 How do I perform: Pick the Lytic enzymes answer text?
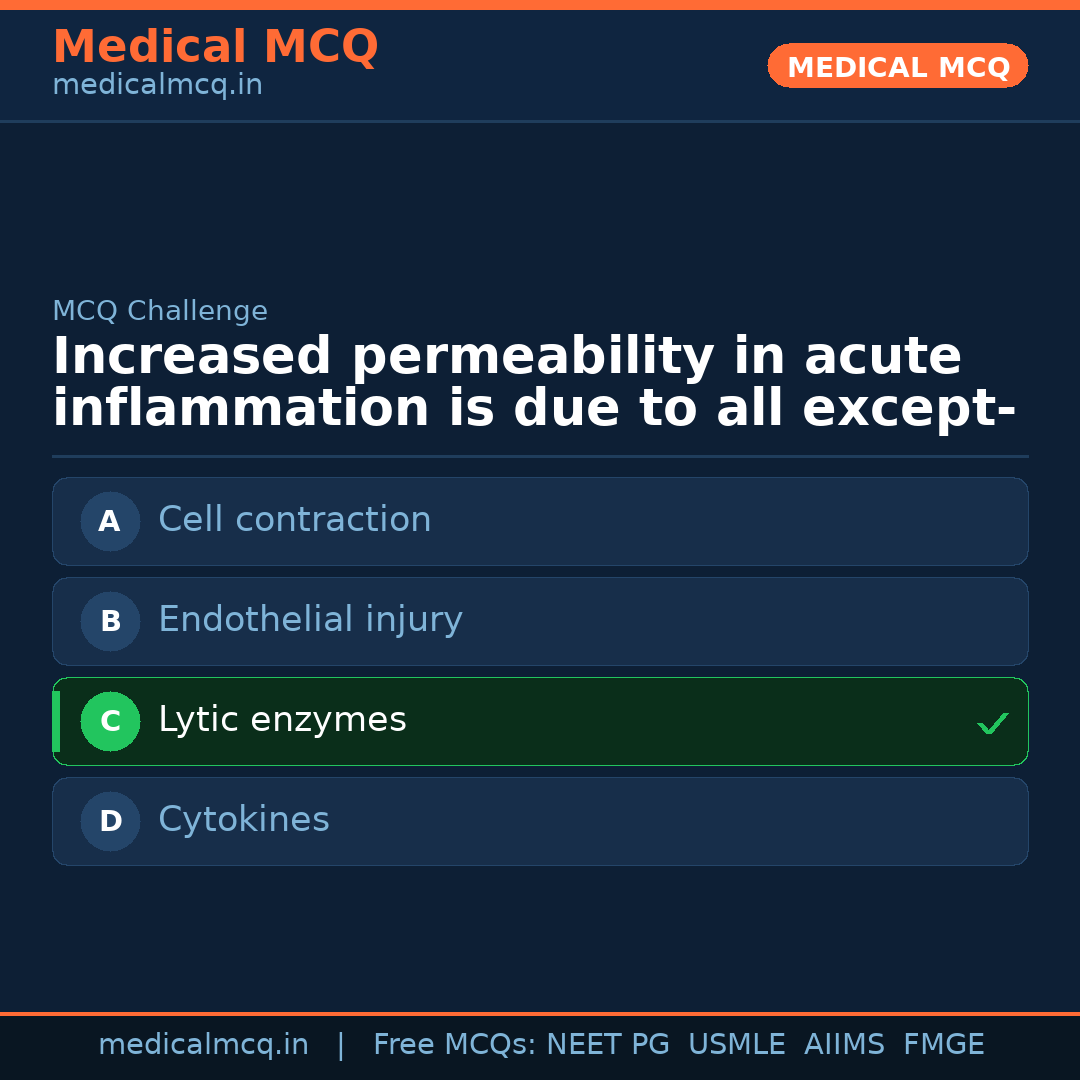click(x=282, y=720)
